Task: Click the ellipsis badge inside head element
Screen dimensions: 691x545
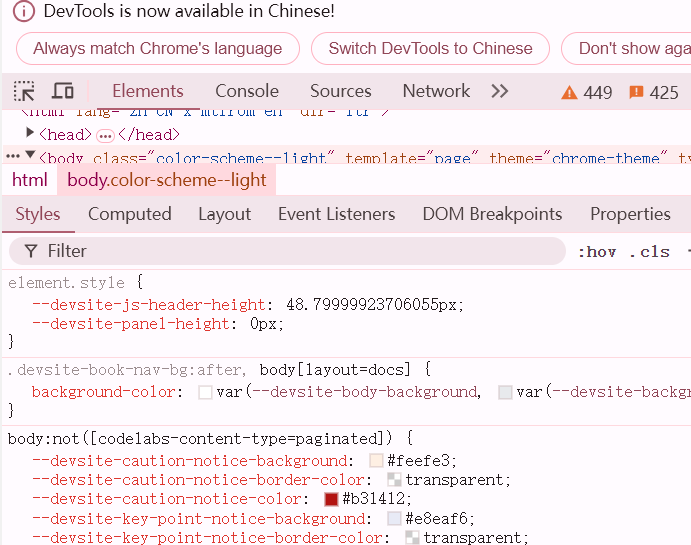Action: 105,135
